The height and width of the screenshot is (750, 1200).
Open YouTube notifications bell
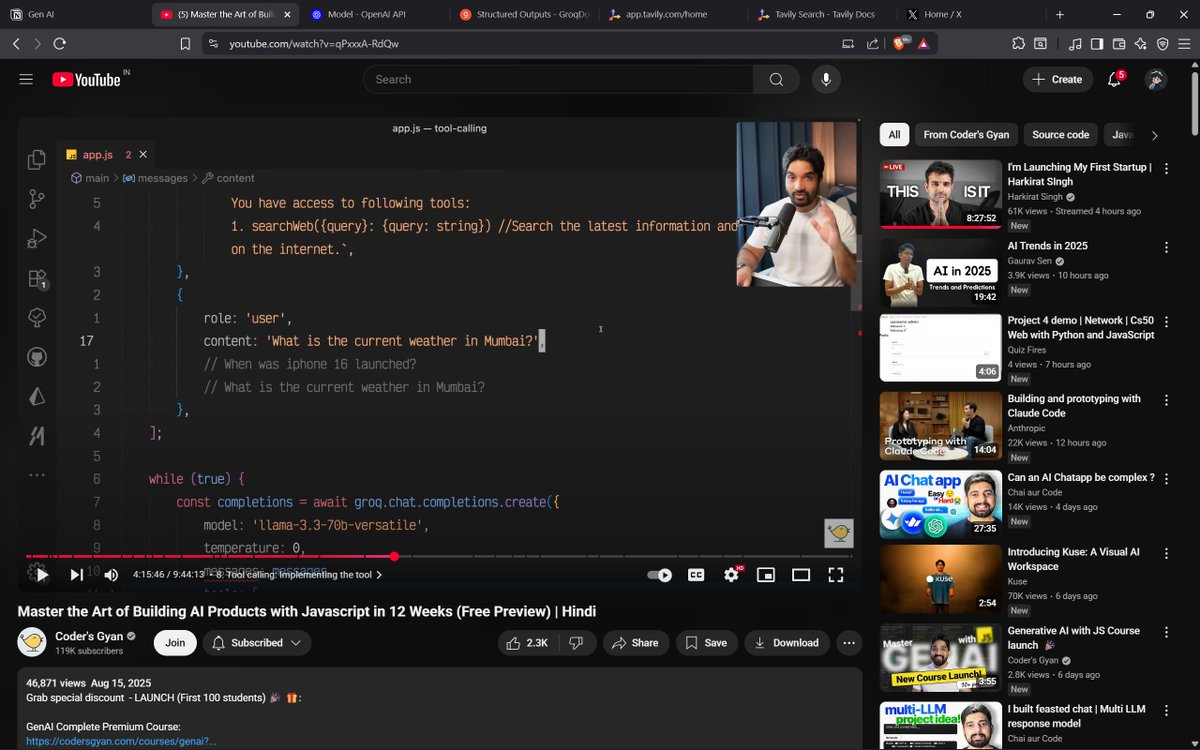tap(1114, 79)
